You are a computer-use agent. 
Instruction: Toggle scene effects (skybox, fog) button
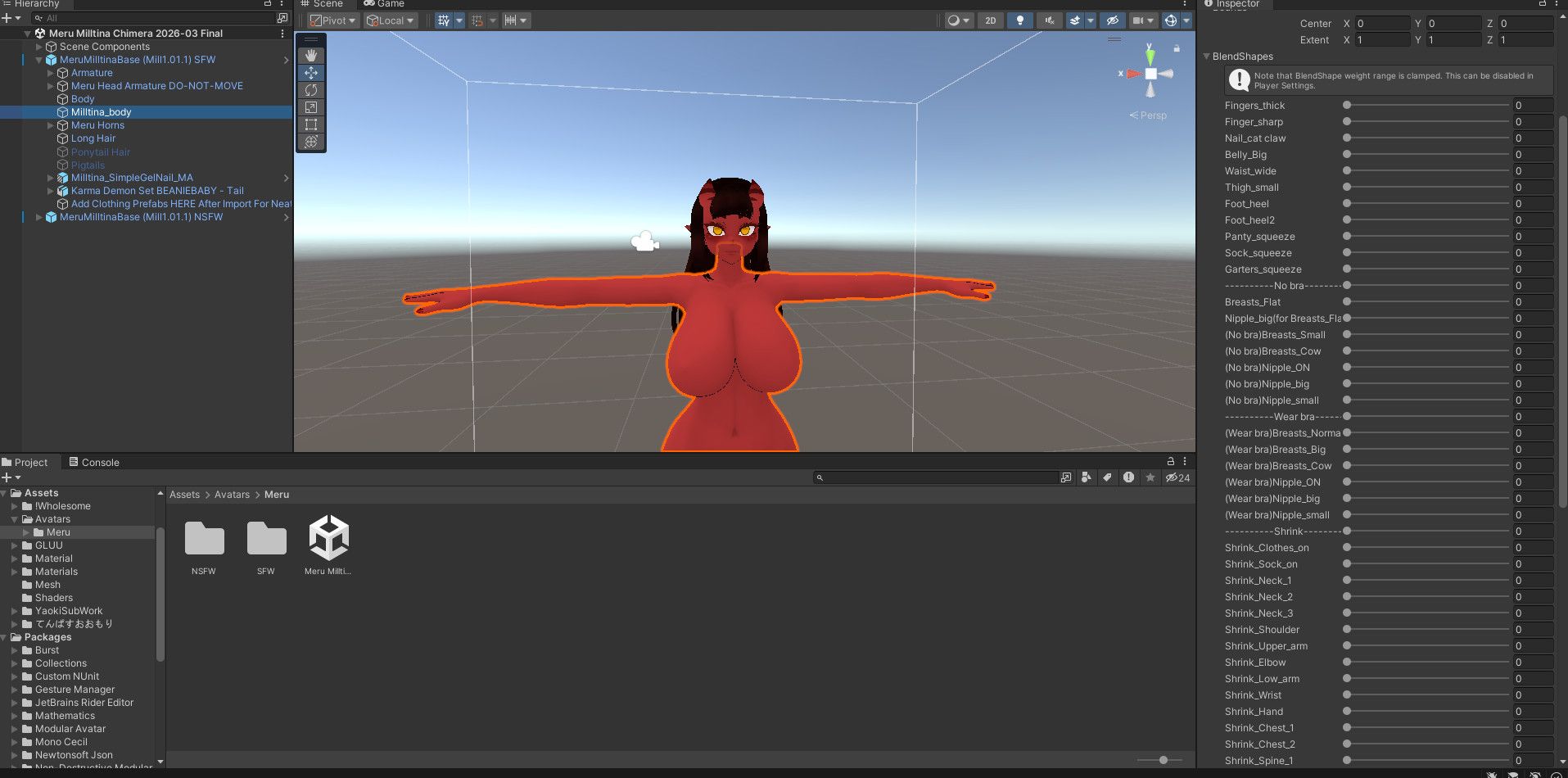point(1075,20)
